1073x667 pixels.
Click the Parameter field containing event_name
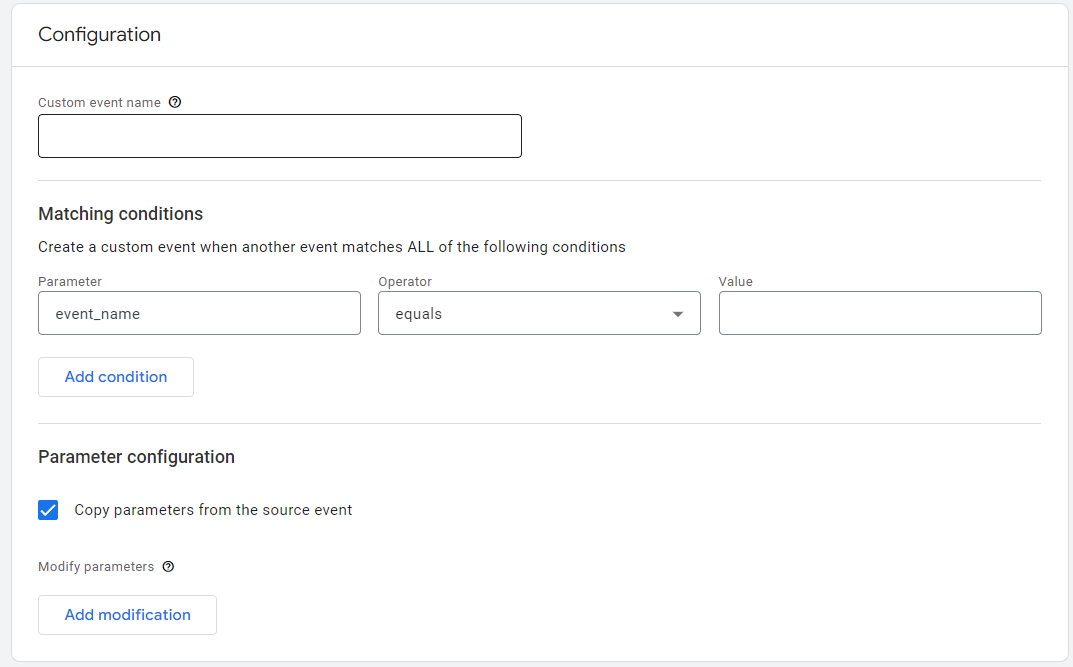coord(199,313)
